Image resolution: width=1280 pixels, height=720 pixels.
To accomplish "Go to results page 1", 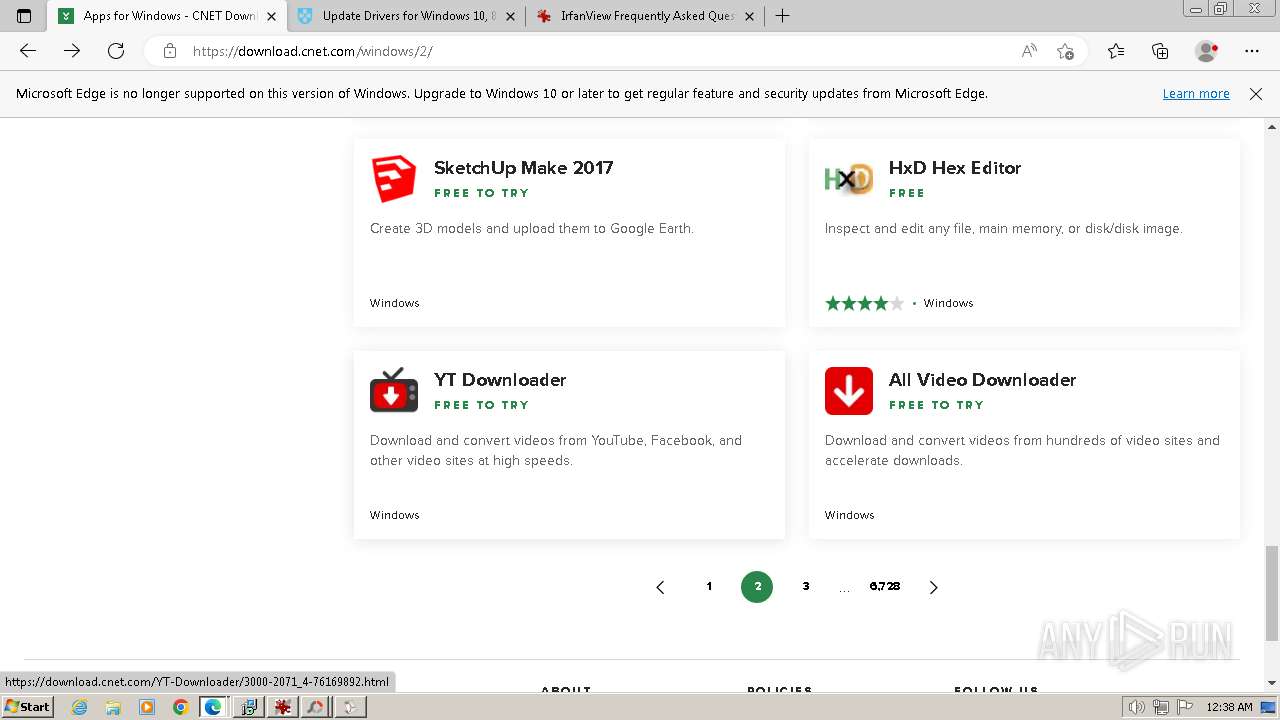I will 709,587.
